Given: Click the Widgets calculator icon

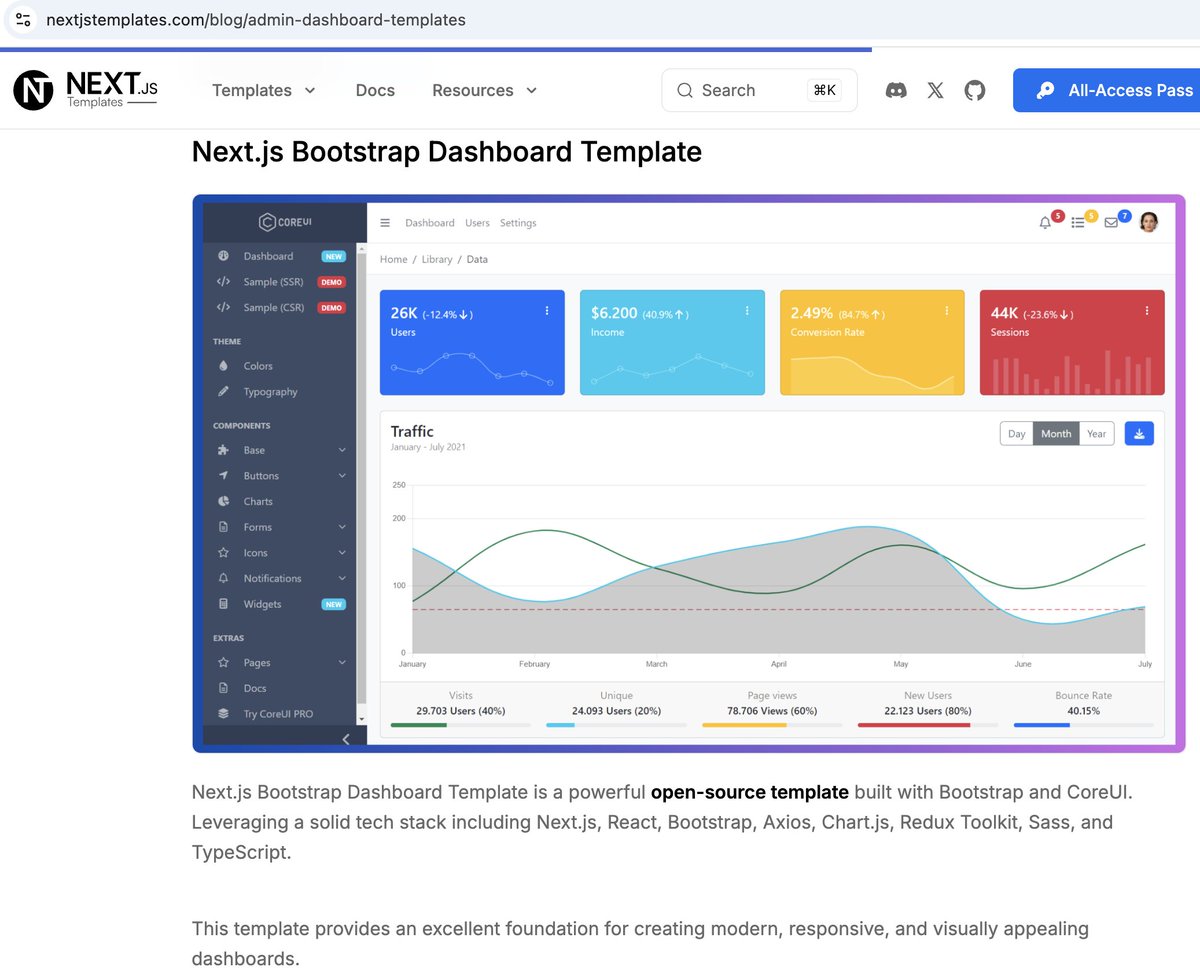Looking at the screenshot, I should (223, 604).
